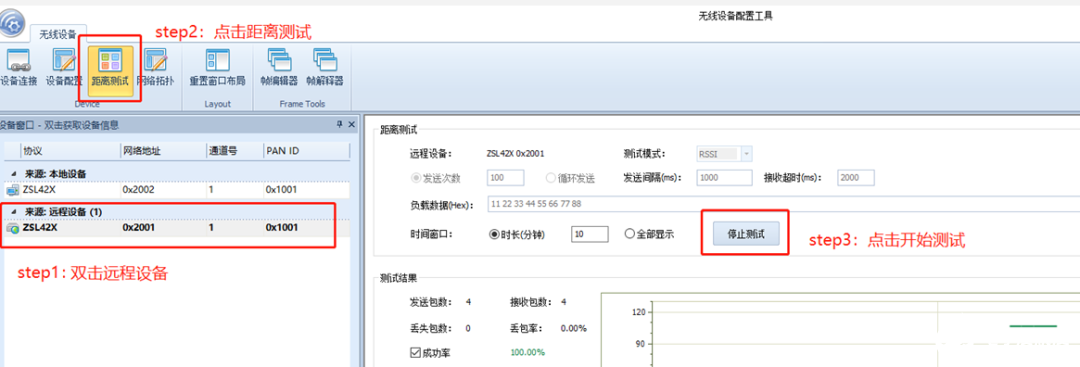1080x367 pixels.
Task: Toggle the 成功率 checkbox
Action: pos(415,353)
